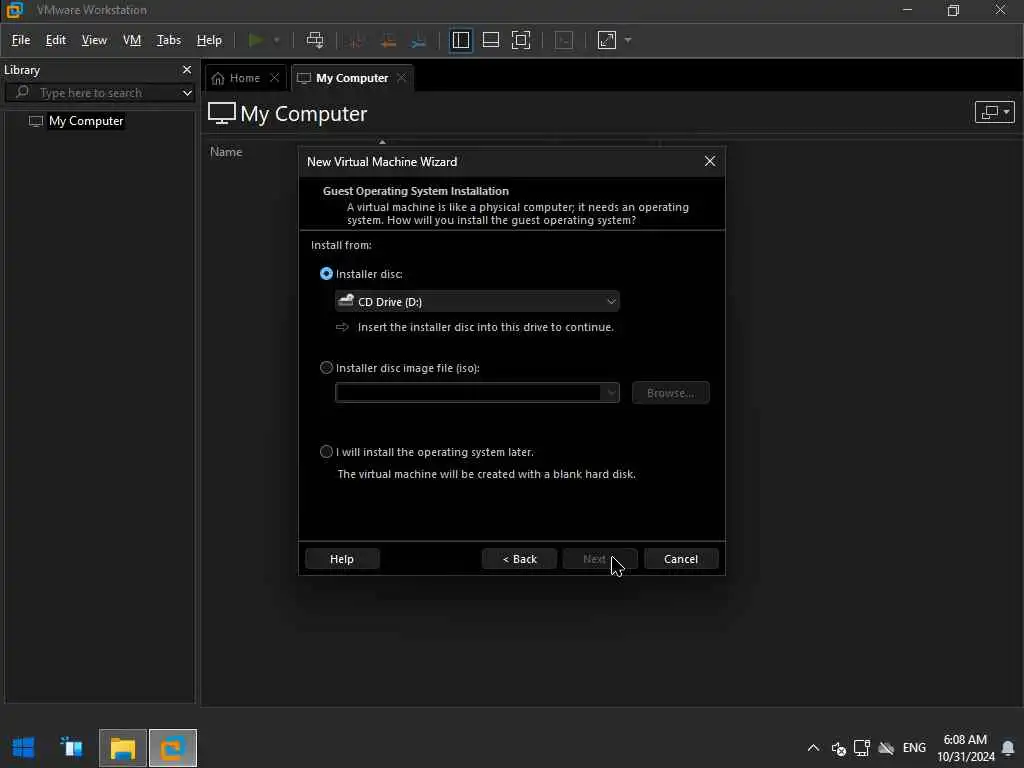The width and height of the screenshot is (1024, 768).
Task: Click the wizard Help button
Action: (x=342, y=559)
